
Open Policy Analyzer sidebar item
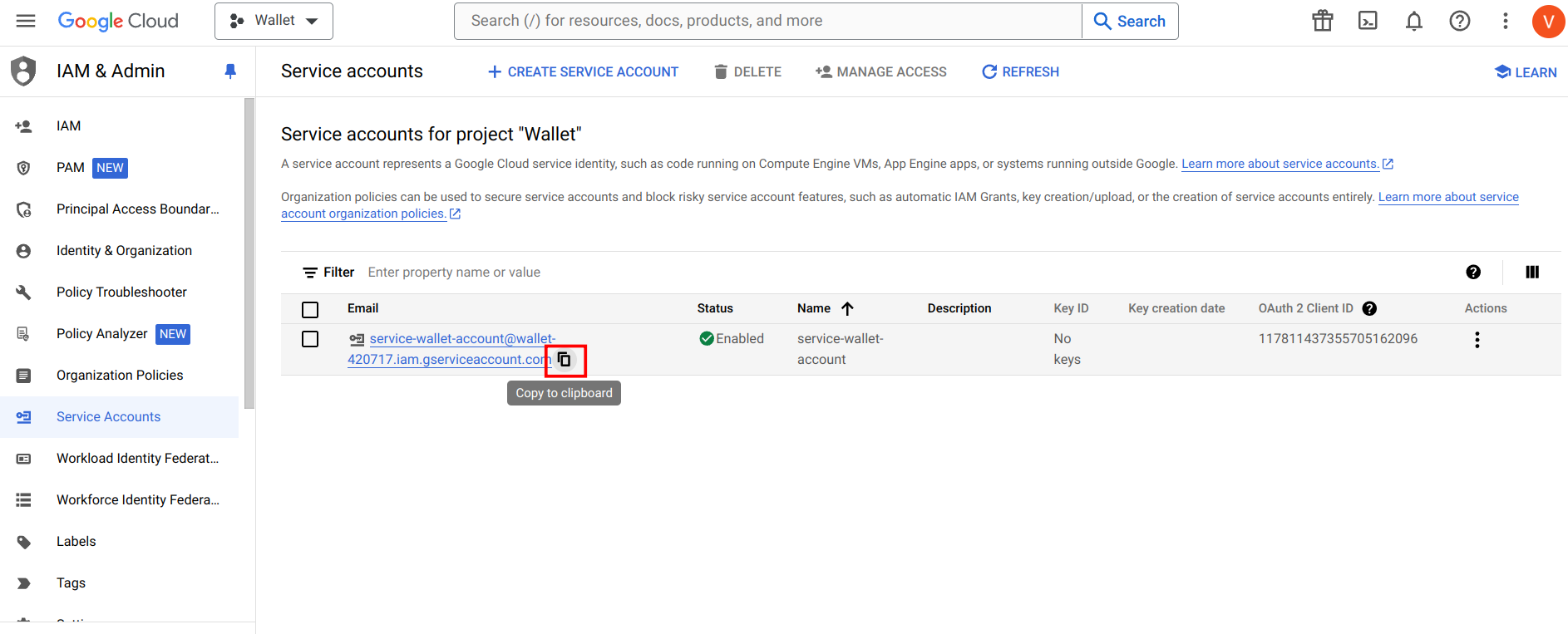tap(119, 334)
